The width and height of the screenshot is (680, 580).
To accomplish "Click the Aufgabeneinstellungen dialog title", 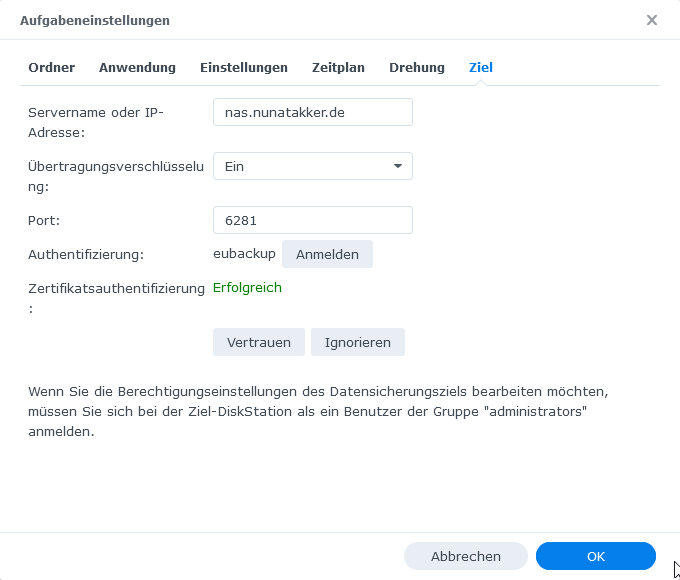I will pyautogui.click(x=95, y=20).
